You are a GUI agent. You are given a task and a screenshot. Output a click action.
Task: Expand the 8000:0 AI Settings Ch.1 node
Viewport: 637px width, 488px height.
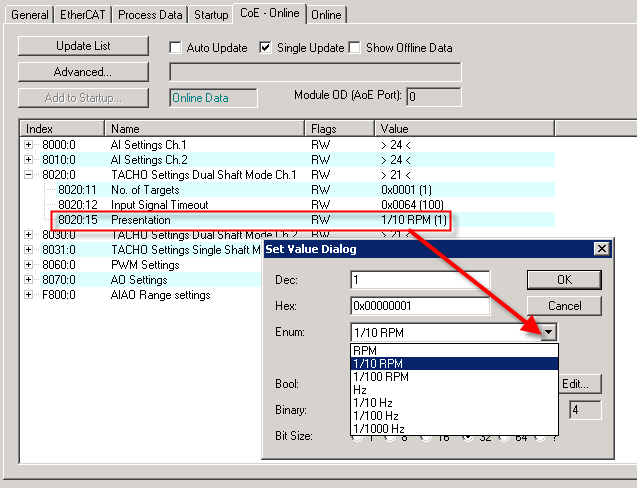click(28, 145)
